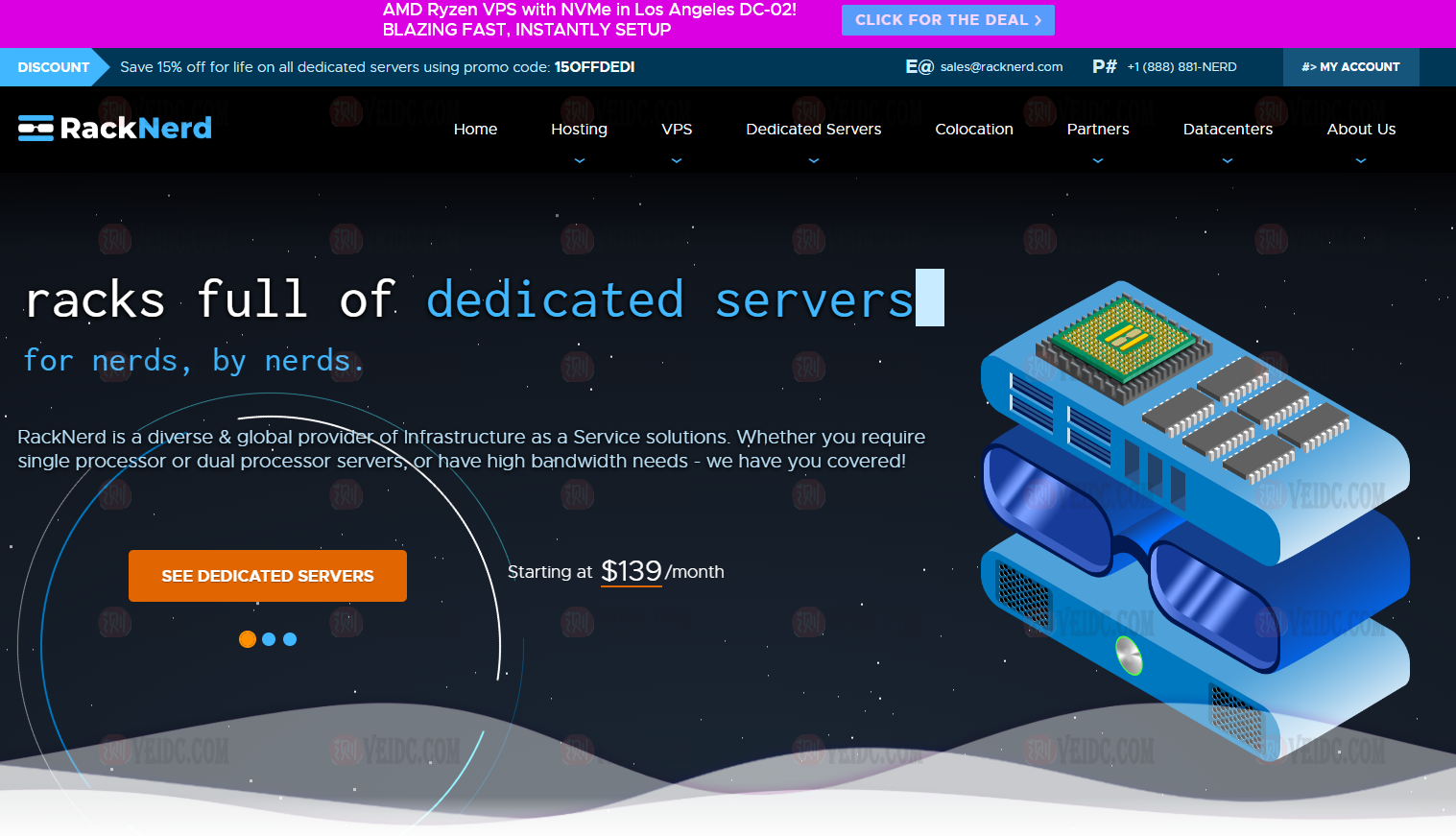Screen dimensions: 1456x836
Task: Click the AMD Ryzen VPS banner text
Action: coord(589,20)
